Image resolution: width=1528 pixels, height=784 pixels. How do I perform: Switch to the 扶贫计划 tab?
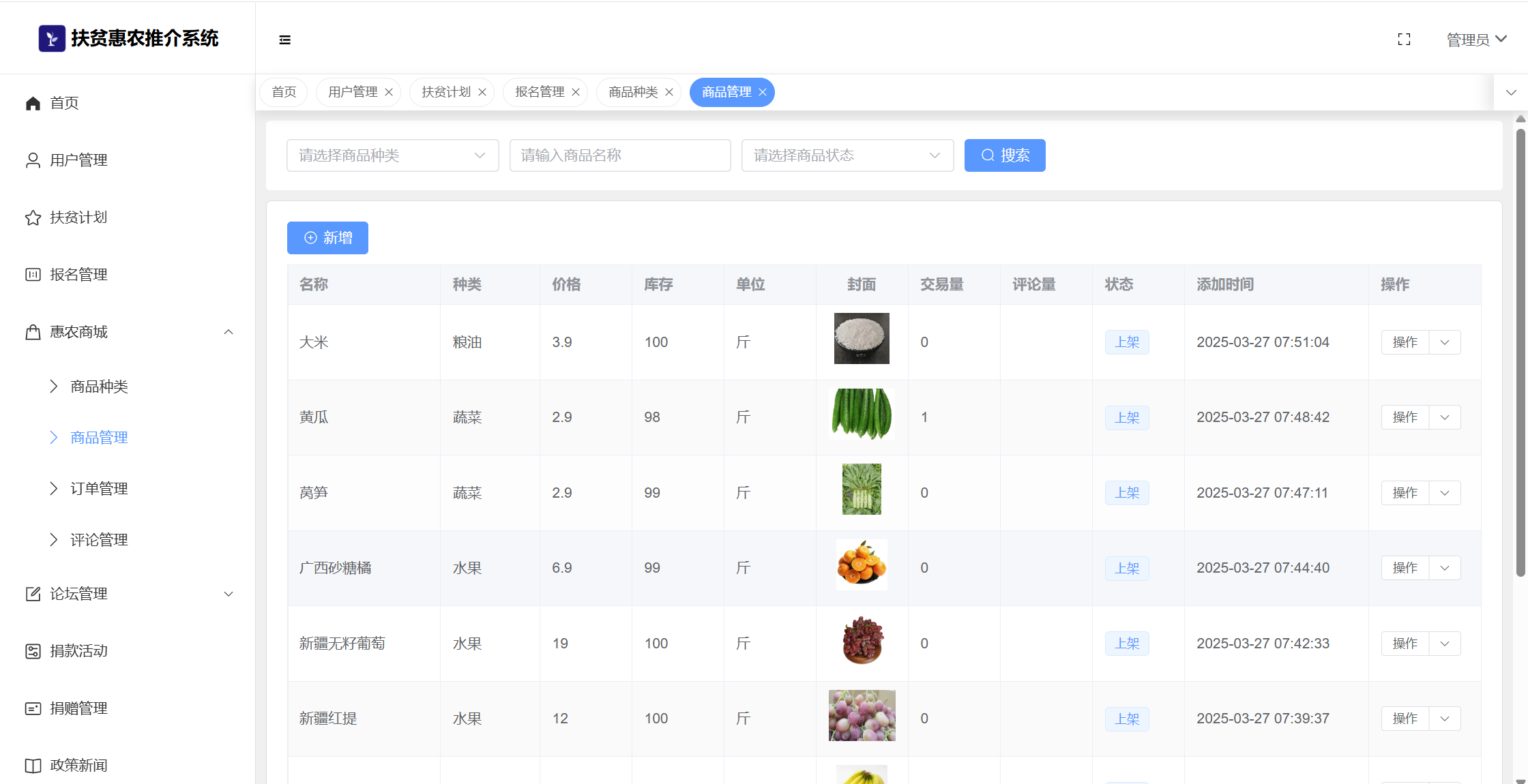pos(446,92)
